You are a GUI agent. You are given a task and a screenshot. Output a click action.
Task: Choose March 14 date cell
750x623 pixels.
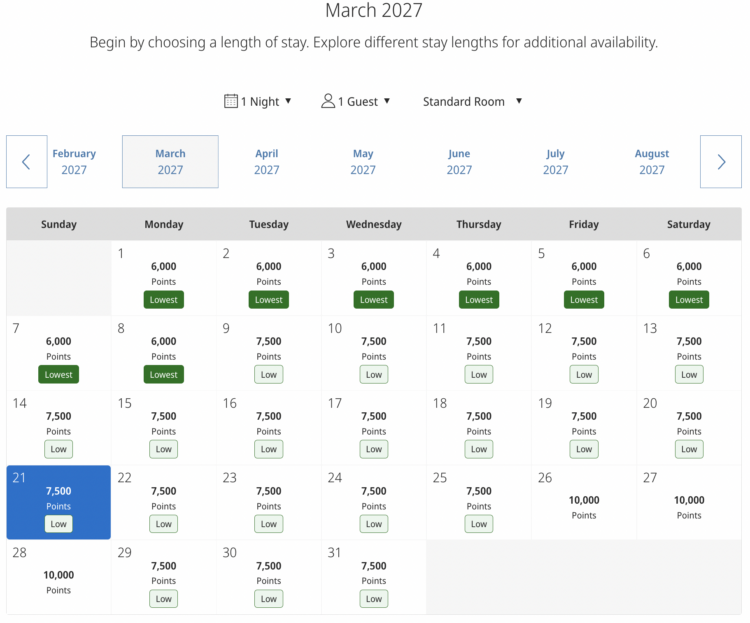click(59, 428)
